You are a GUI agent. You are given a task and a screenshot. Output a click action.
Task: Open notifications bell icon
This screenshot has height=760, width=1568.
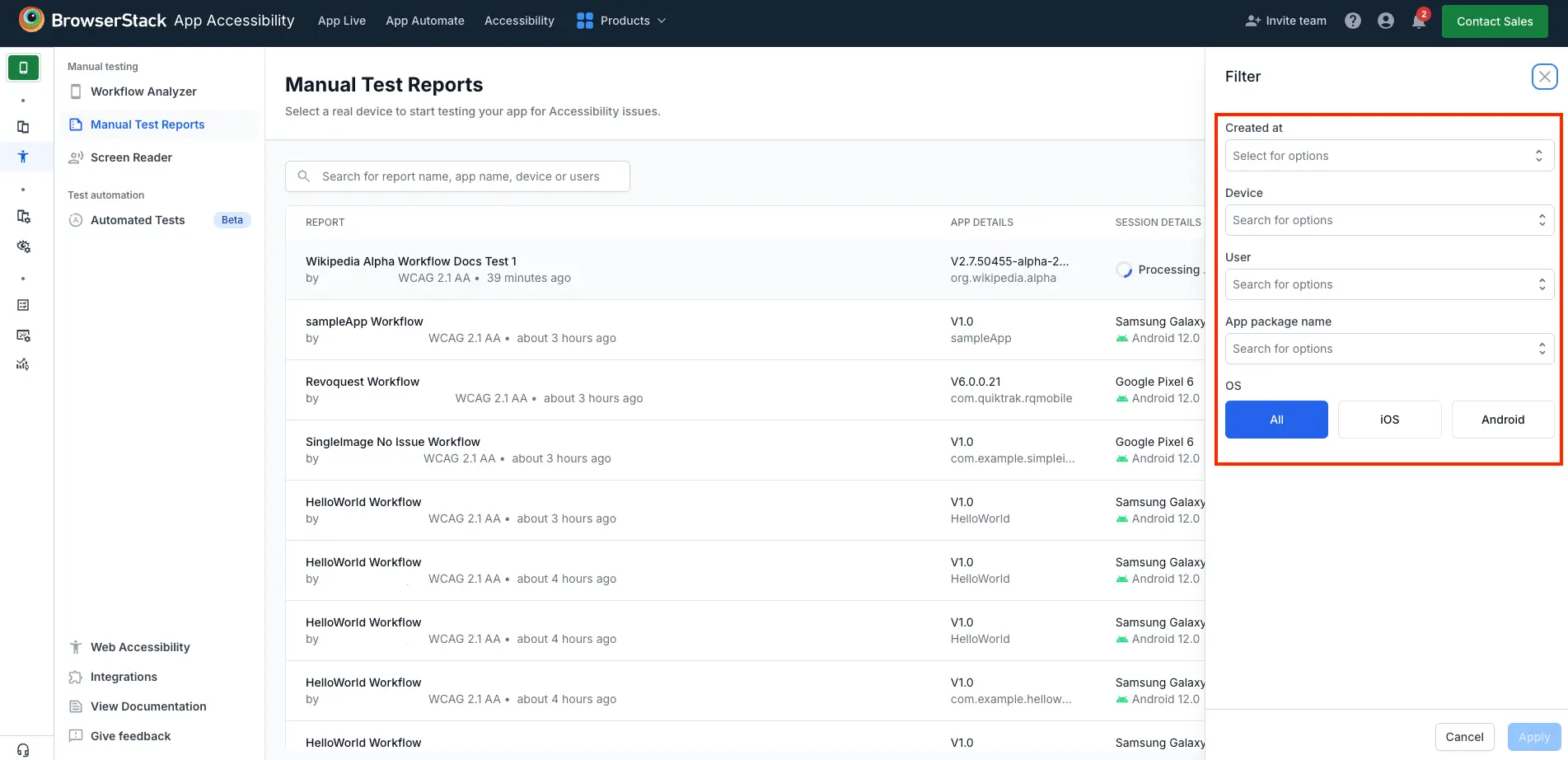click(1418, 21)
